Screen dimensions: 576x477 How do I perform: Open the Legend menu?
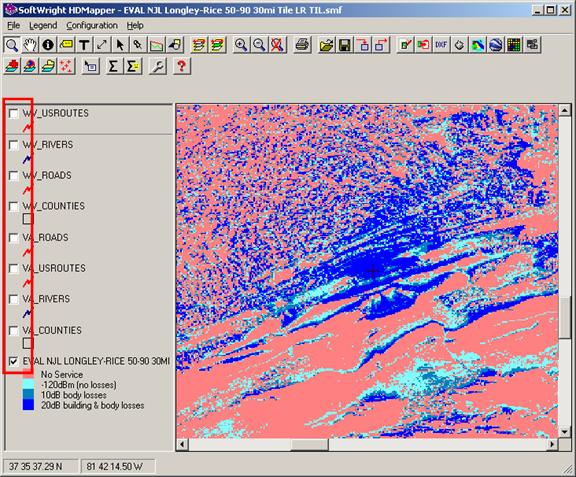click(43, 25)
